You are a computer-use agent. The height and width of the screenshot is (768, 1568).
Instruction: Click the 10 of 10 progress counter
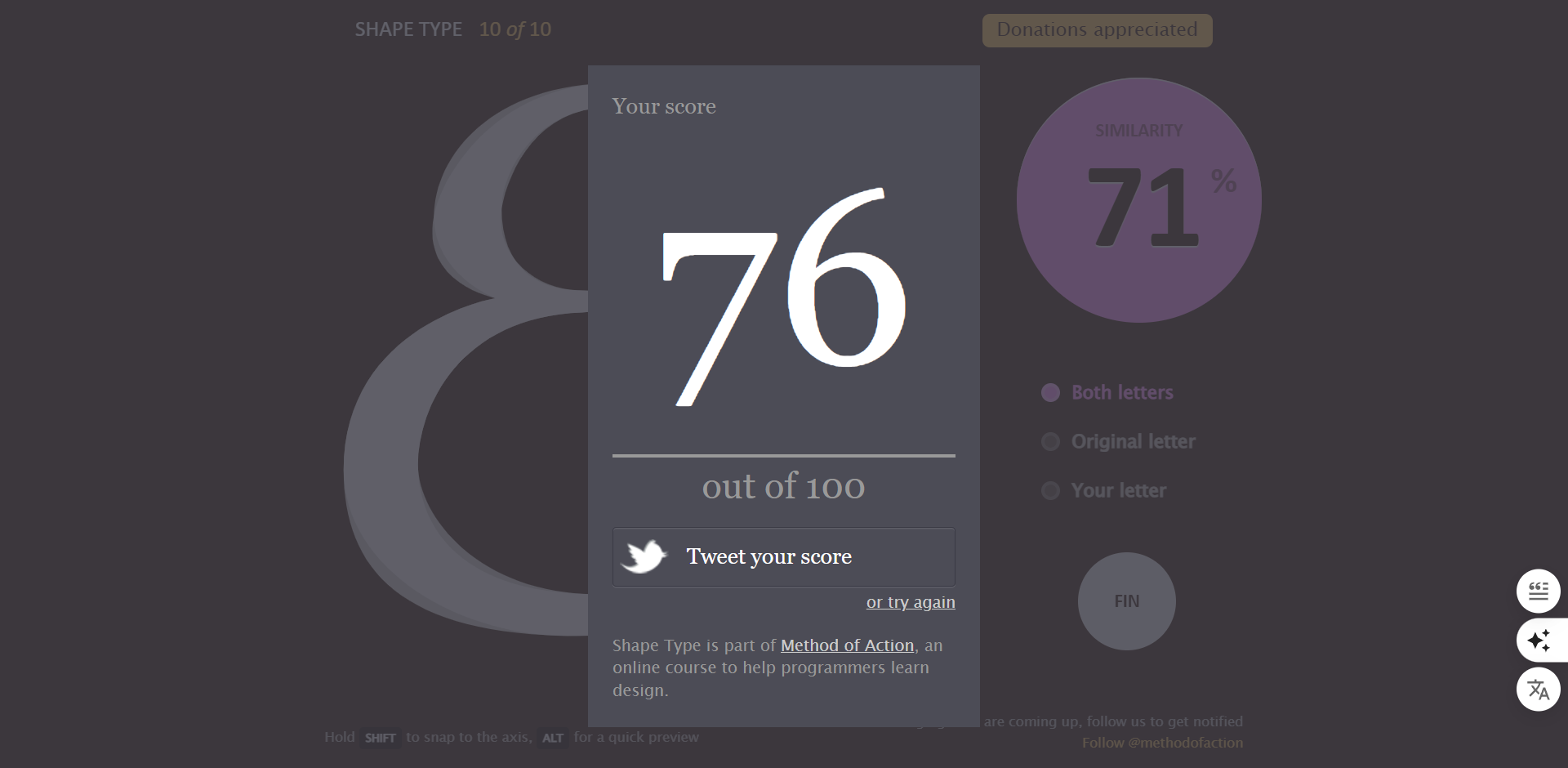514,29
